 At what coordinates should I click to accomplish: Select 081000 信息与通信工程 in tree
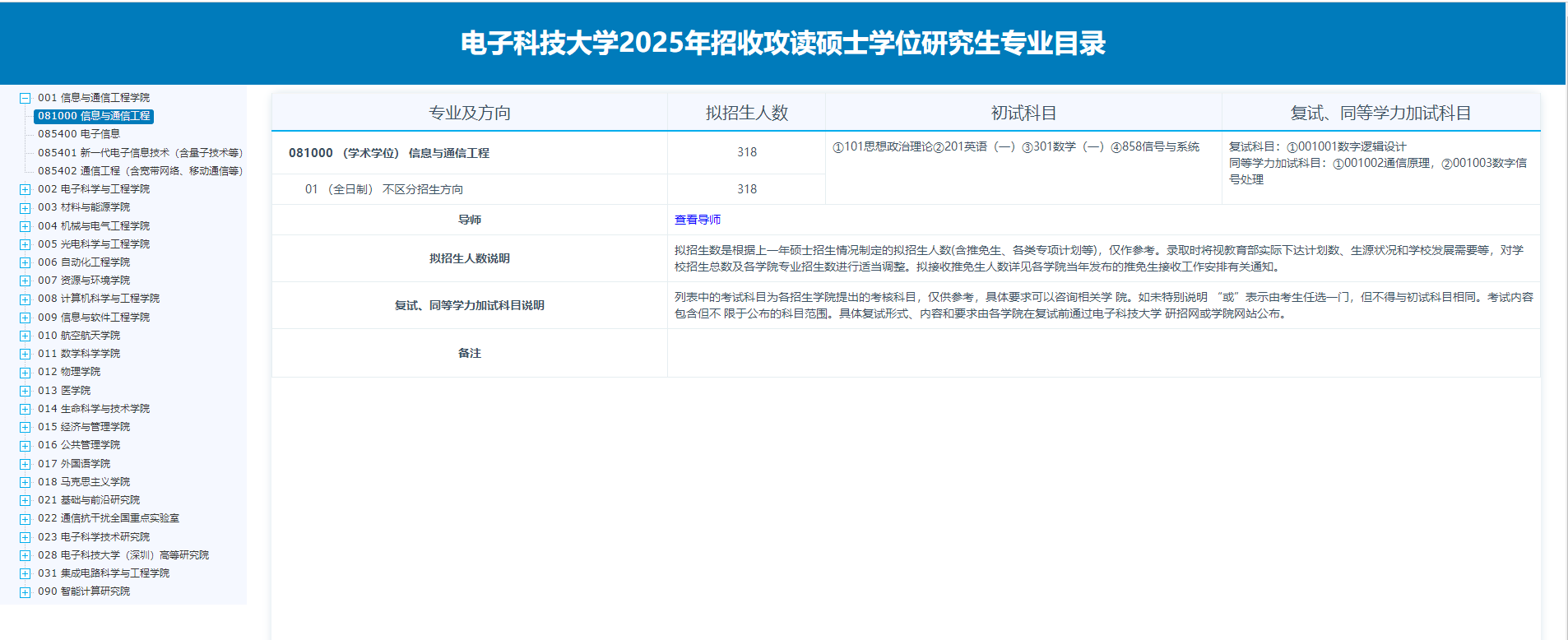click(x=94, y=116)
